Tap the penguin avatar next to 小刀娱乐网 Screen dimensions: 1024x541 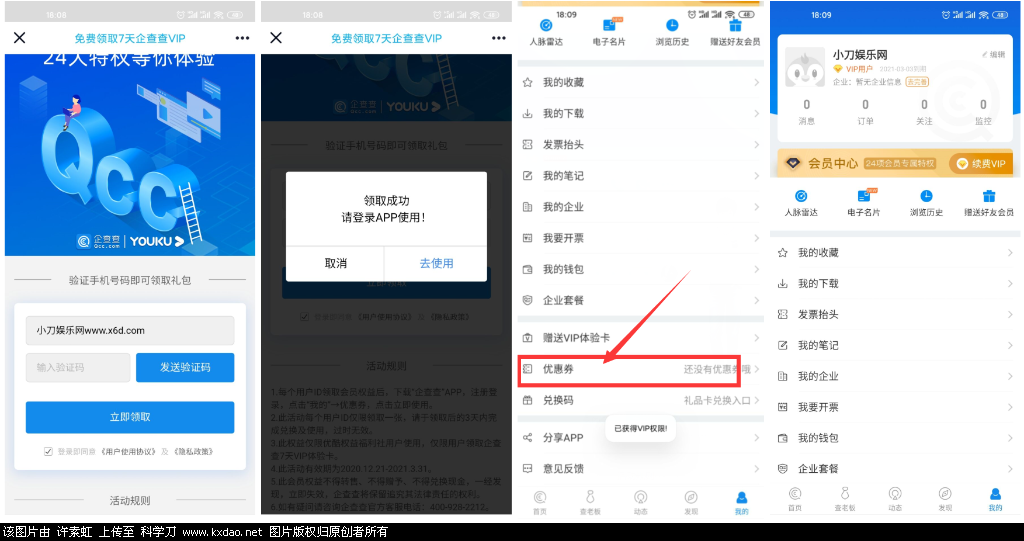[x=805, y=67]
